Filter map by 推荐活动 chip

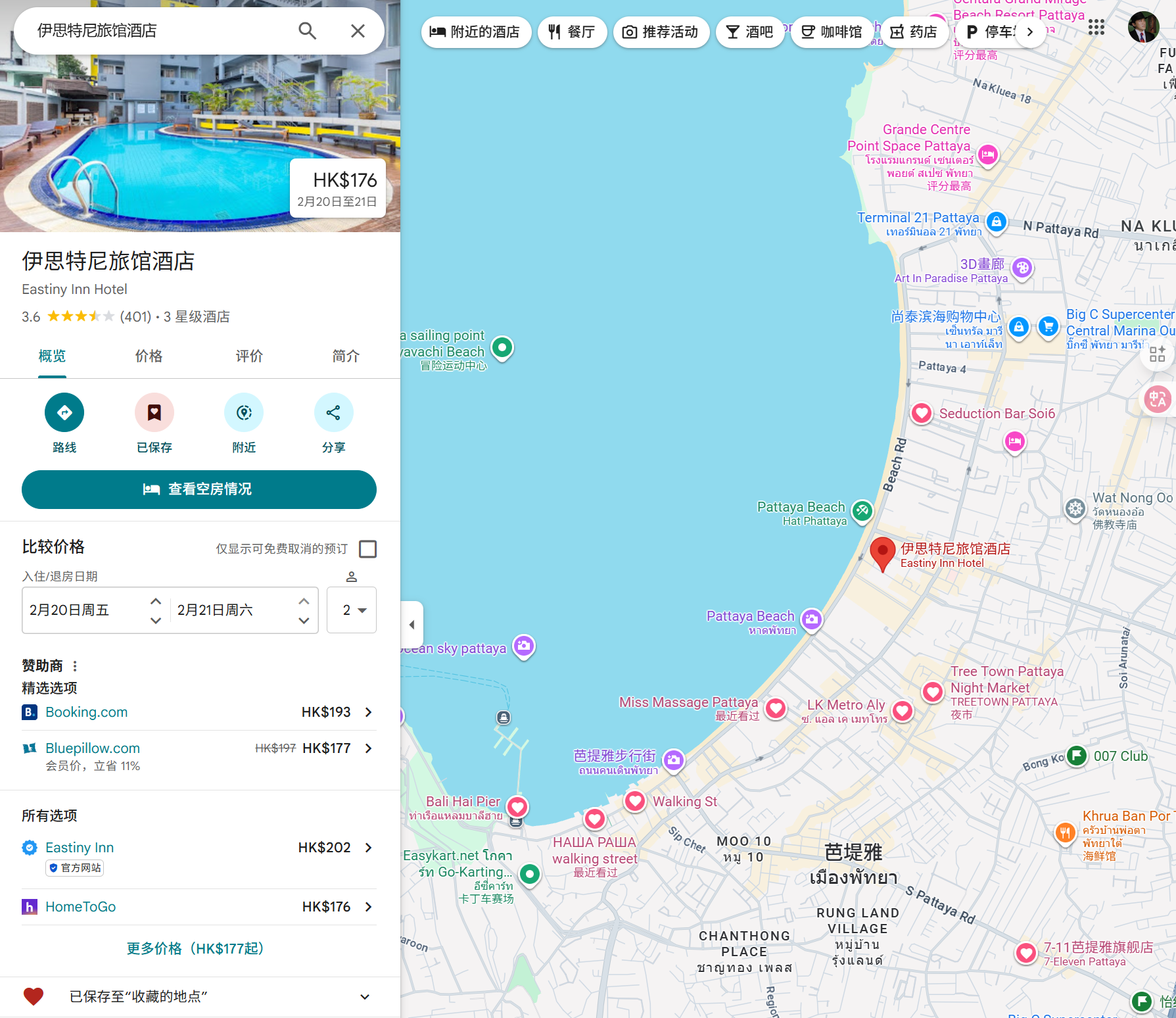point(661,32)
